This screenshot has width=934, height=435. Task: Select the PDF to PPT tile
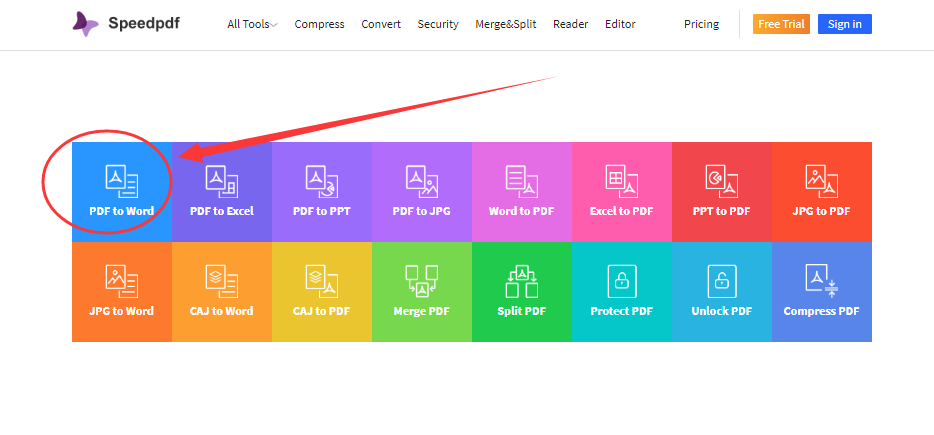tap(322, 192)
